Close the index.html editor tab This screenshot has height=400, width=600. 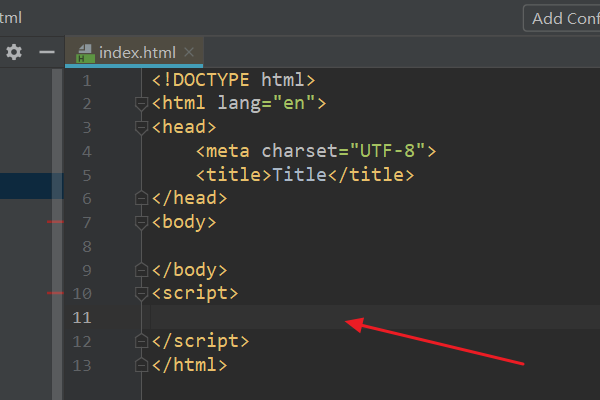tap(189, 52)
